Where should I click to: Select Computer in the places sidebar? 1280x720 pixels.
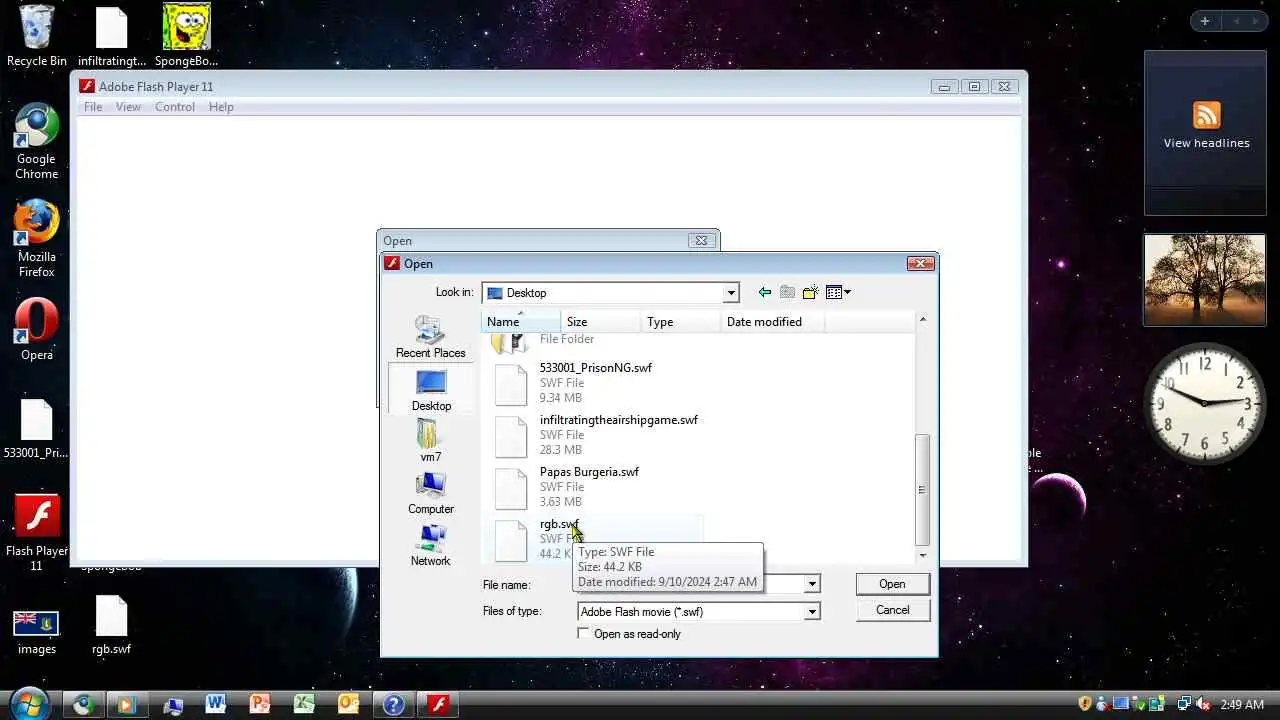point(431,493)
